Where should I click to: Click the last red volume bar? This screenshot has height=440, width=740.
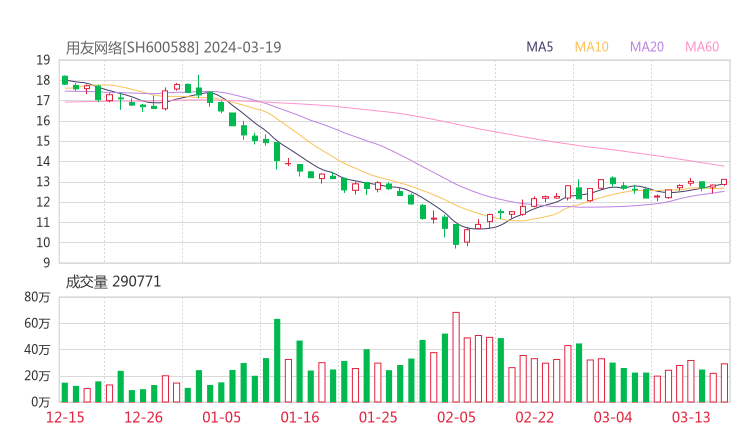tap(724, 383)
